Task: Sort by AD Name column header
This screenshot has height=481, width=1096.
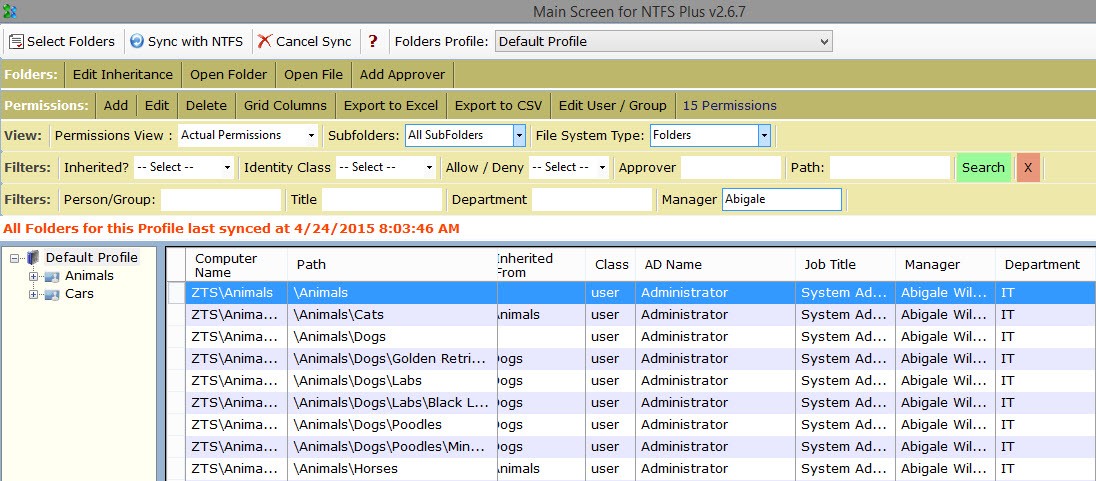Action: pyautogui.click(x=715, y=265)
